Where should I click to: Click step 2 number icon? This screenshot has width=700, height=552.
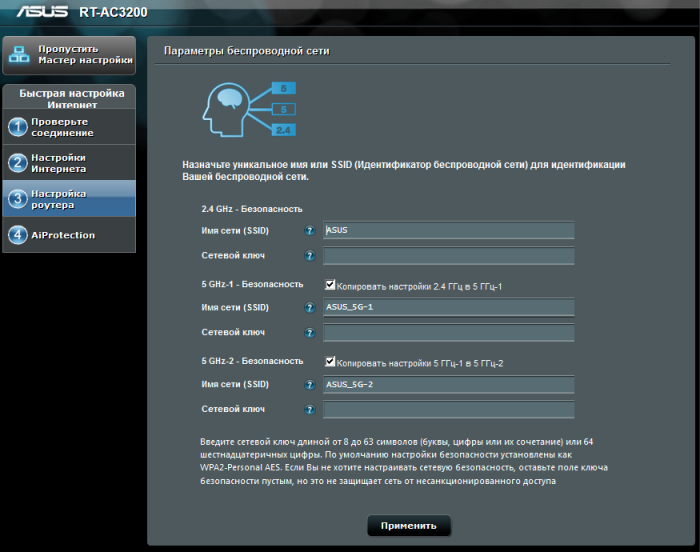point(18,163)
